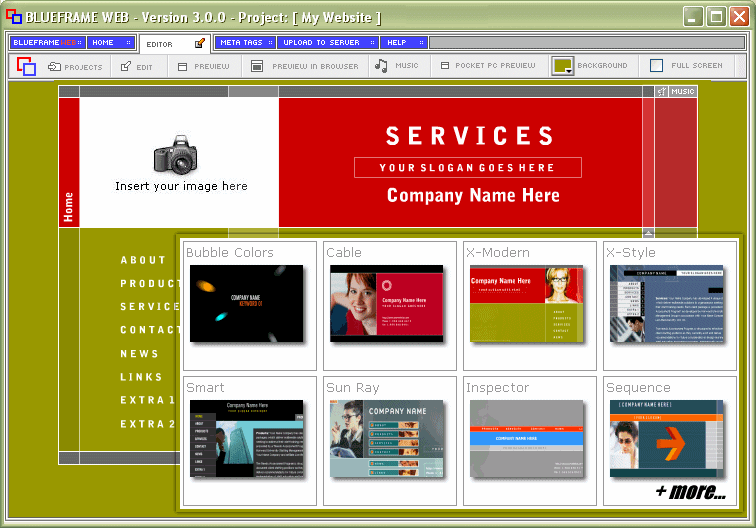Click the '+ more...' templates link
The image size is (756, 528).
click(x=690, y=491)
